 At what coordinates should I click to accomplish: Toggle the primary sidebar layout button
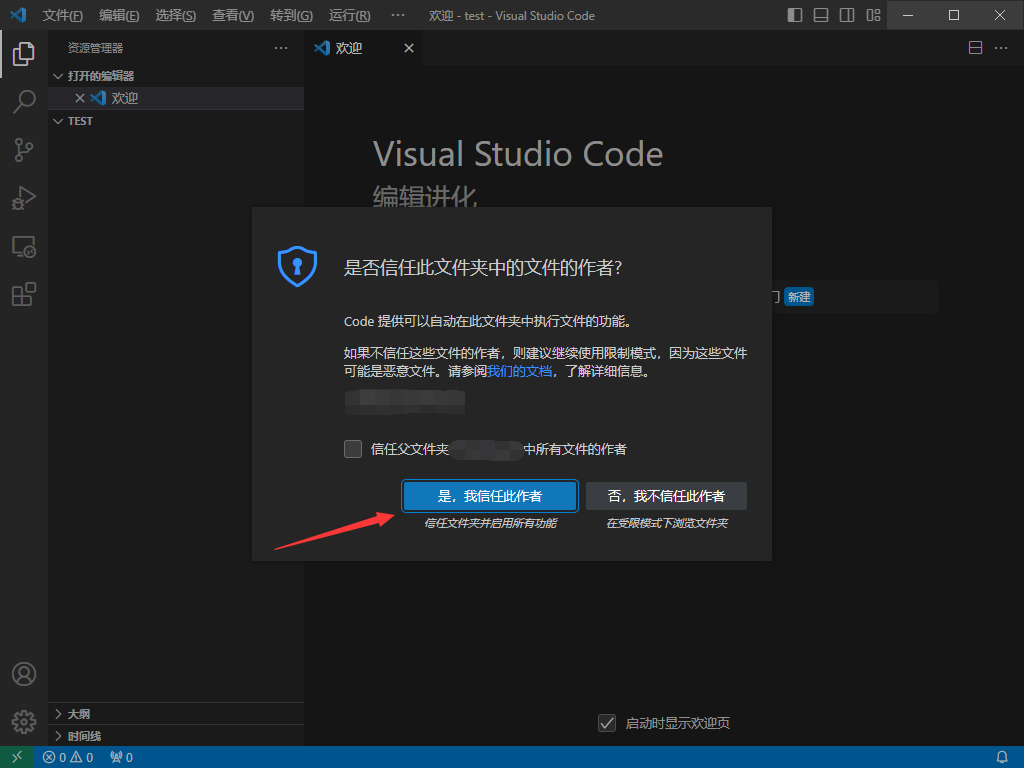tap(795, 15)
